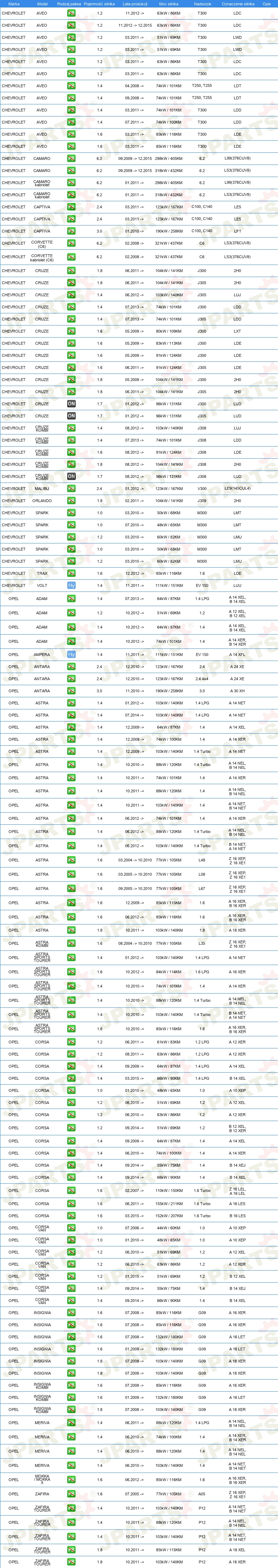
Task: Click body code J309
Action: click(202, 501)
